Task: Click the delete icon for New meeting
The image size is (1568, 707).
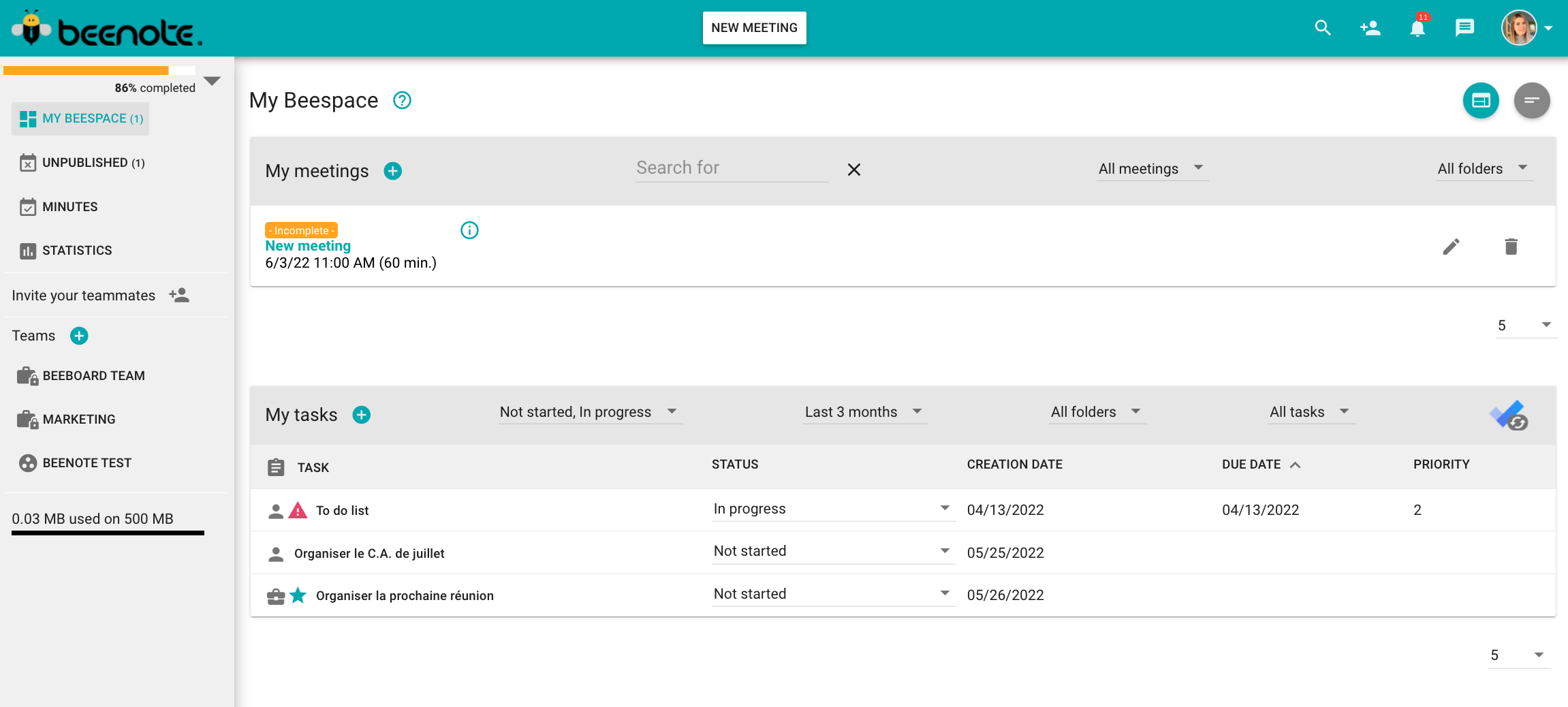Action: coord(1511,247)
